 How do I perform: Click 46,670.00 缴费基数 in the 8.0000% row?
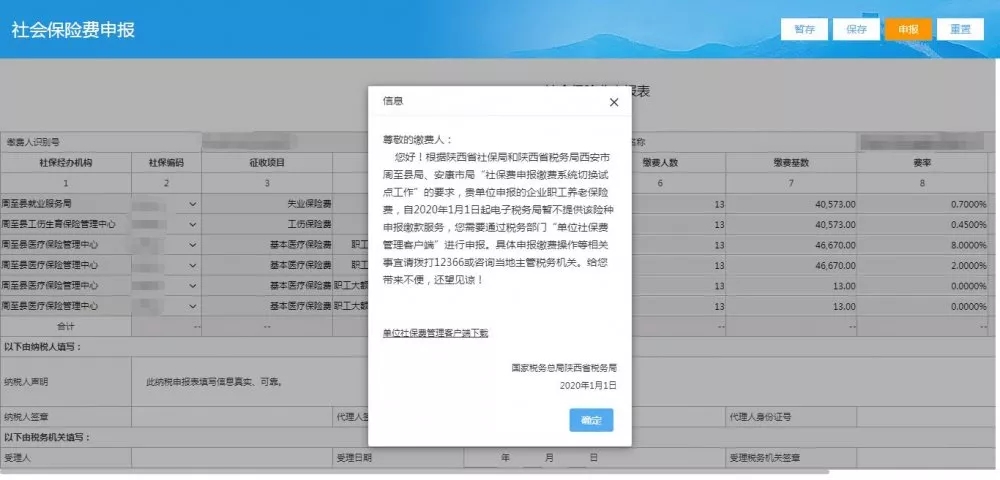(792, 245)
